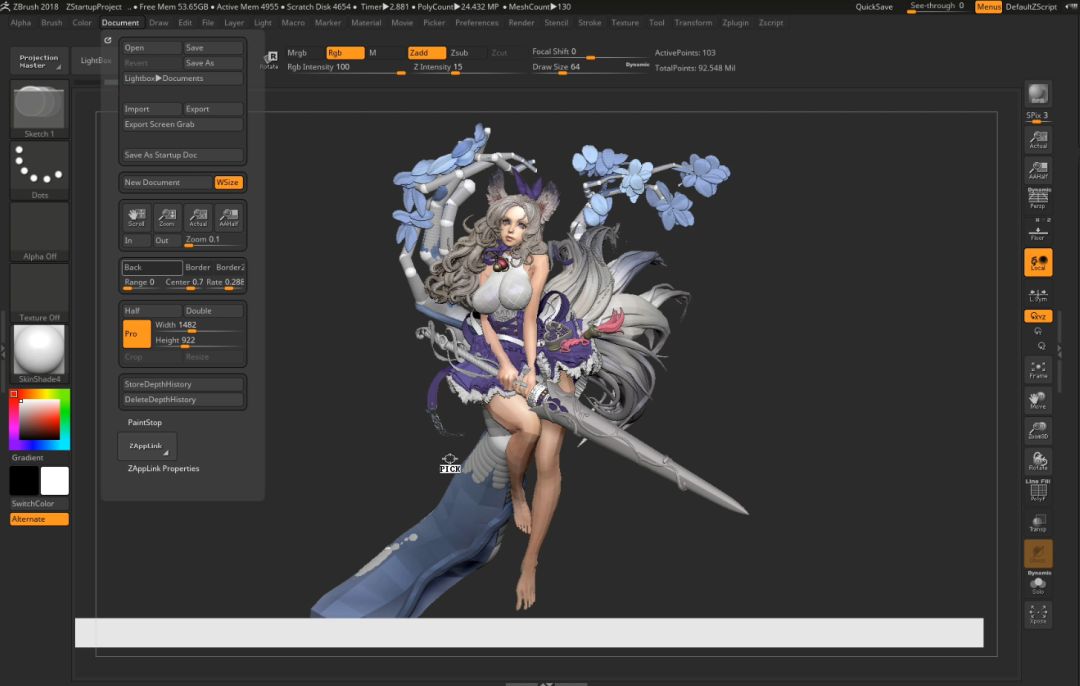Click Export Screen Grab
This screenshot has width=1080, height=686.
tap(183, 124)
